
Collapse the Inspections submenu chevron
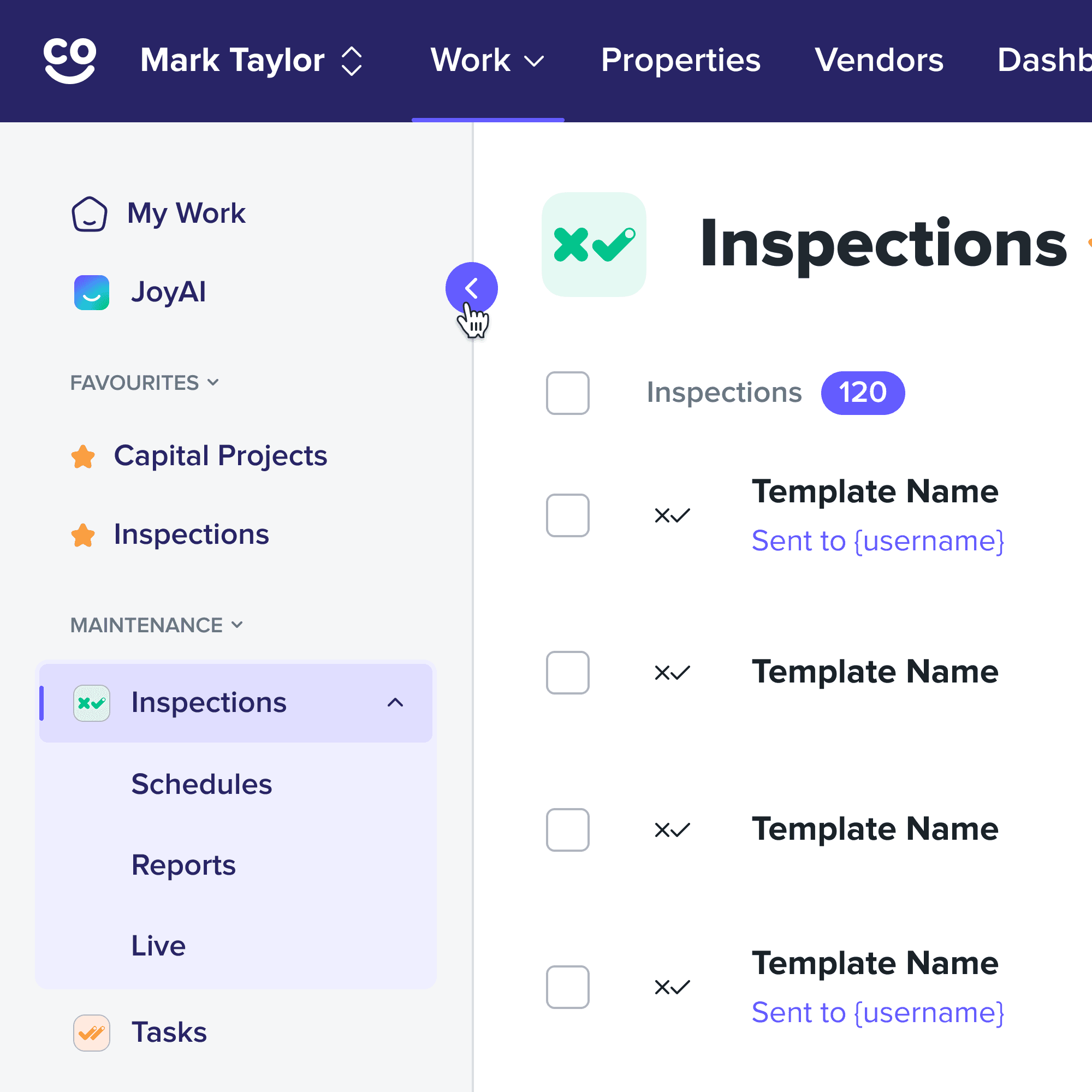[x=395, y=703]
